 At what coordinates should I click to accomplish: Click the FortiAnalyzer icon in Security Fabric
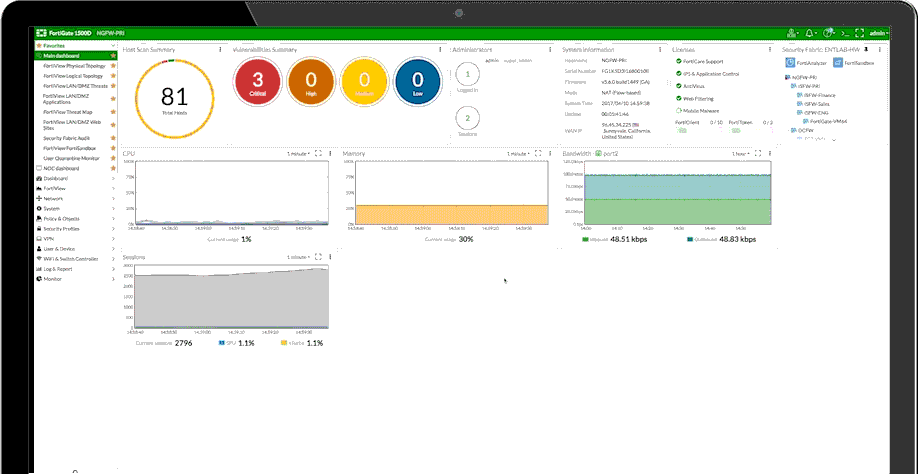[x=790, y=63]
